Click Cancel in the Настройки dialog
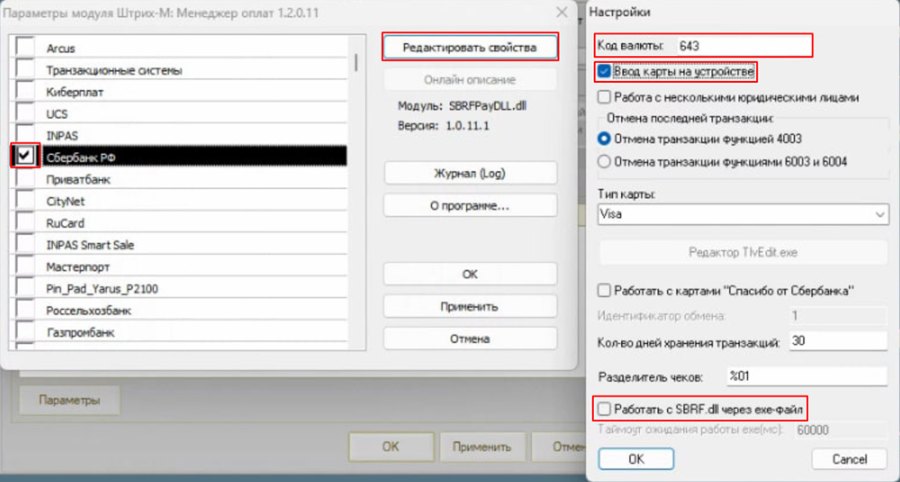The image size is (900, 482). coord(850,459)
